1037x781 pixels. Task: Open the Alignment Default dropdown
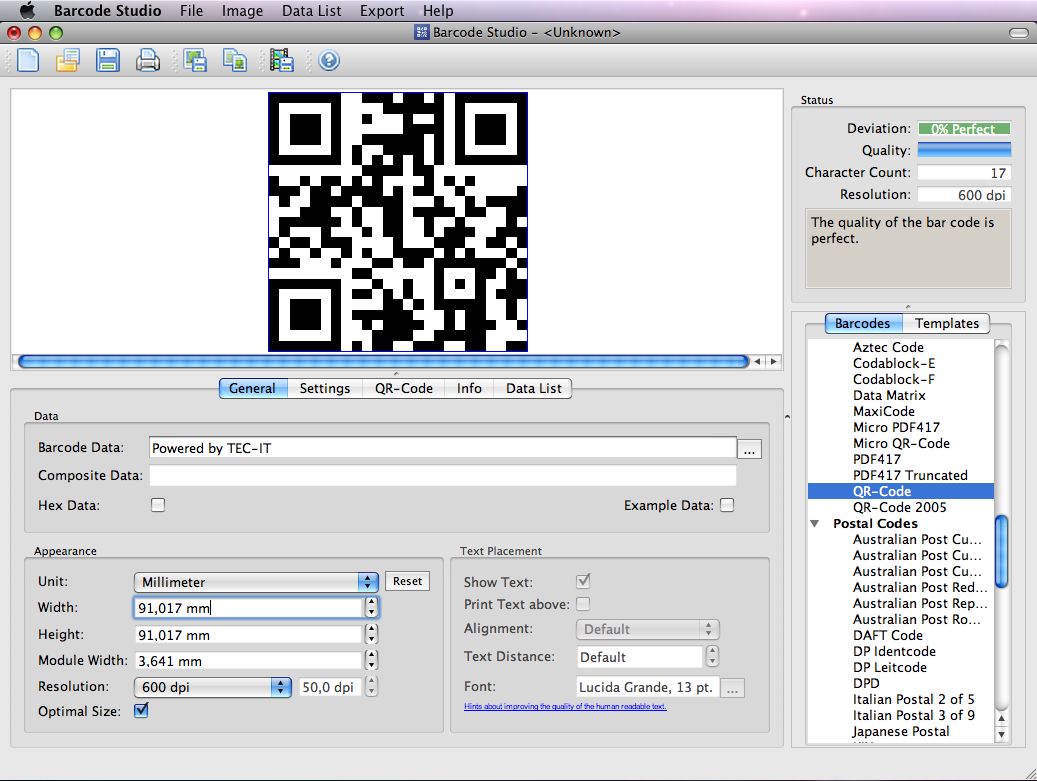(647, 629)
